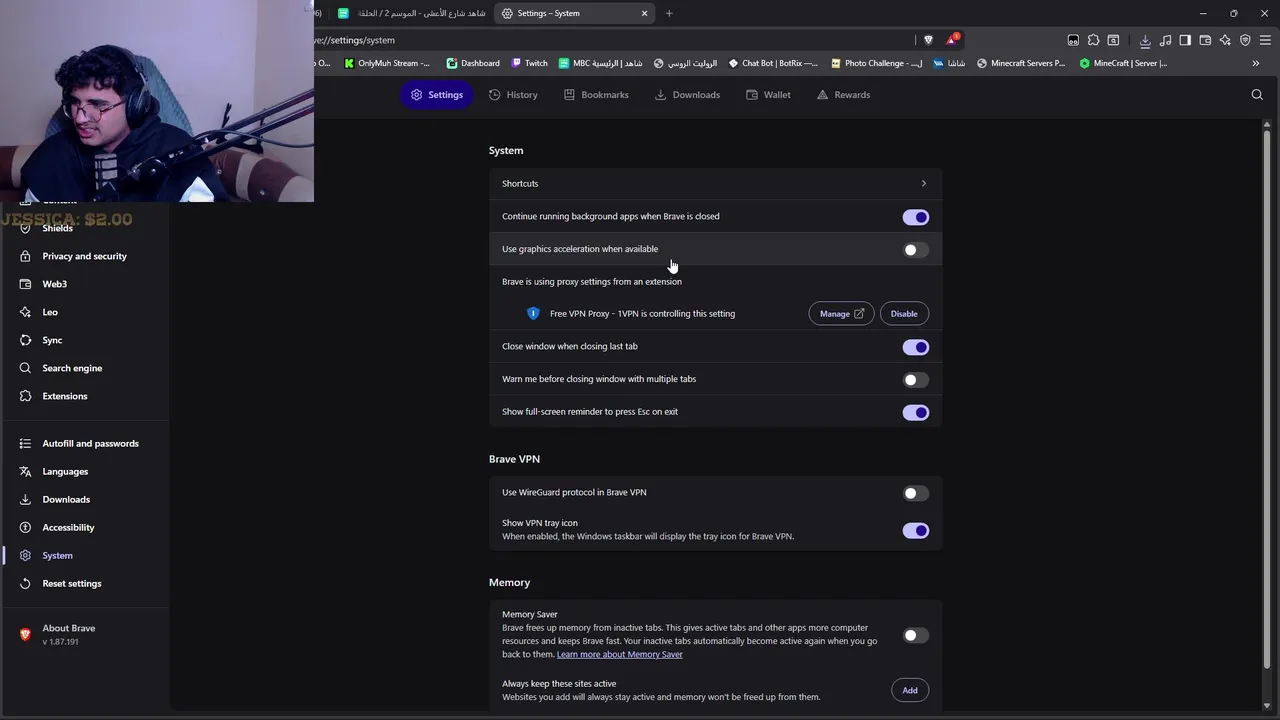The width and height of the screenshot is (1280, 720).
Task: Toggle the sidebar panel icon
Action: 1185,40
